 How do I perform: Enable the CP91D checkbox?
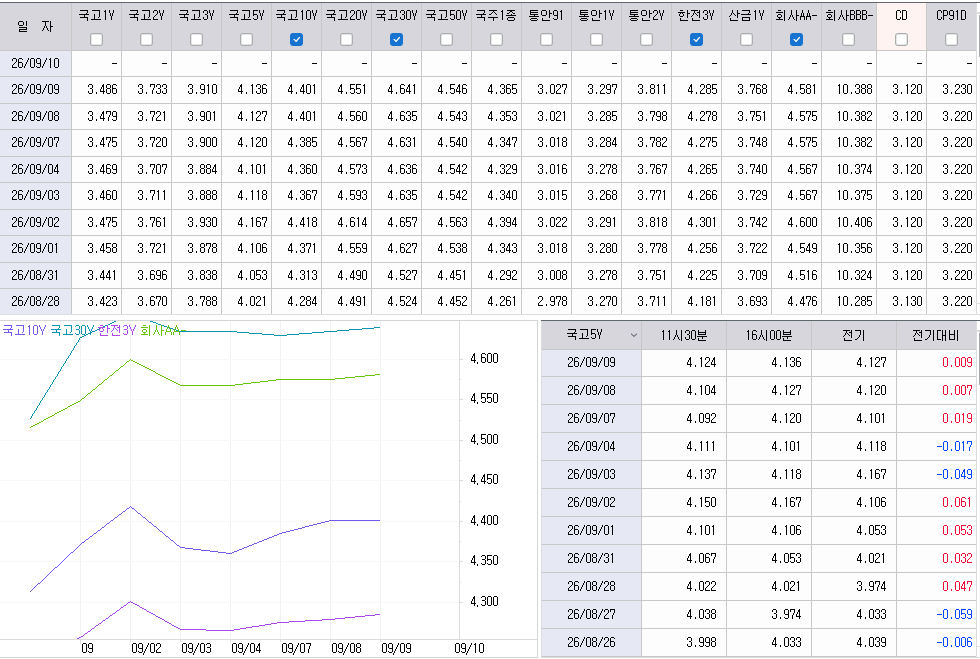951,39
